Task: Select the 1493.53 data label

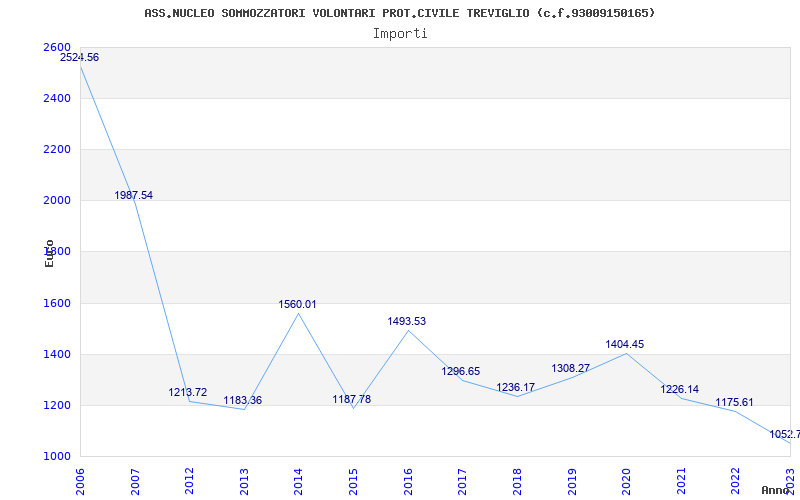Action: pyautogui.click(x=407, y=322)
